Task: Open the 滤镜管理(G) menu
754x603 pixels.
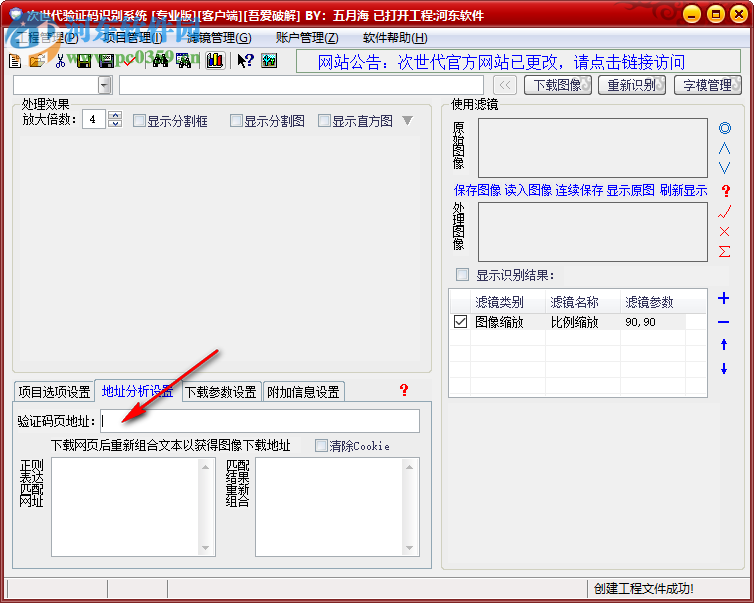Action: (219, 38)
